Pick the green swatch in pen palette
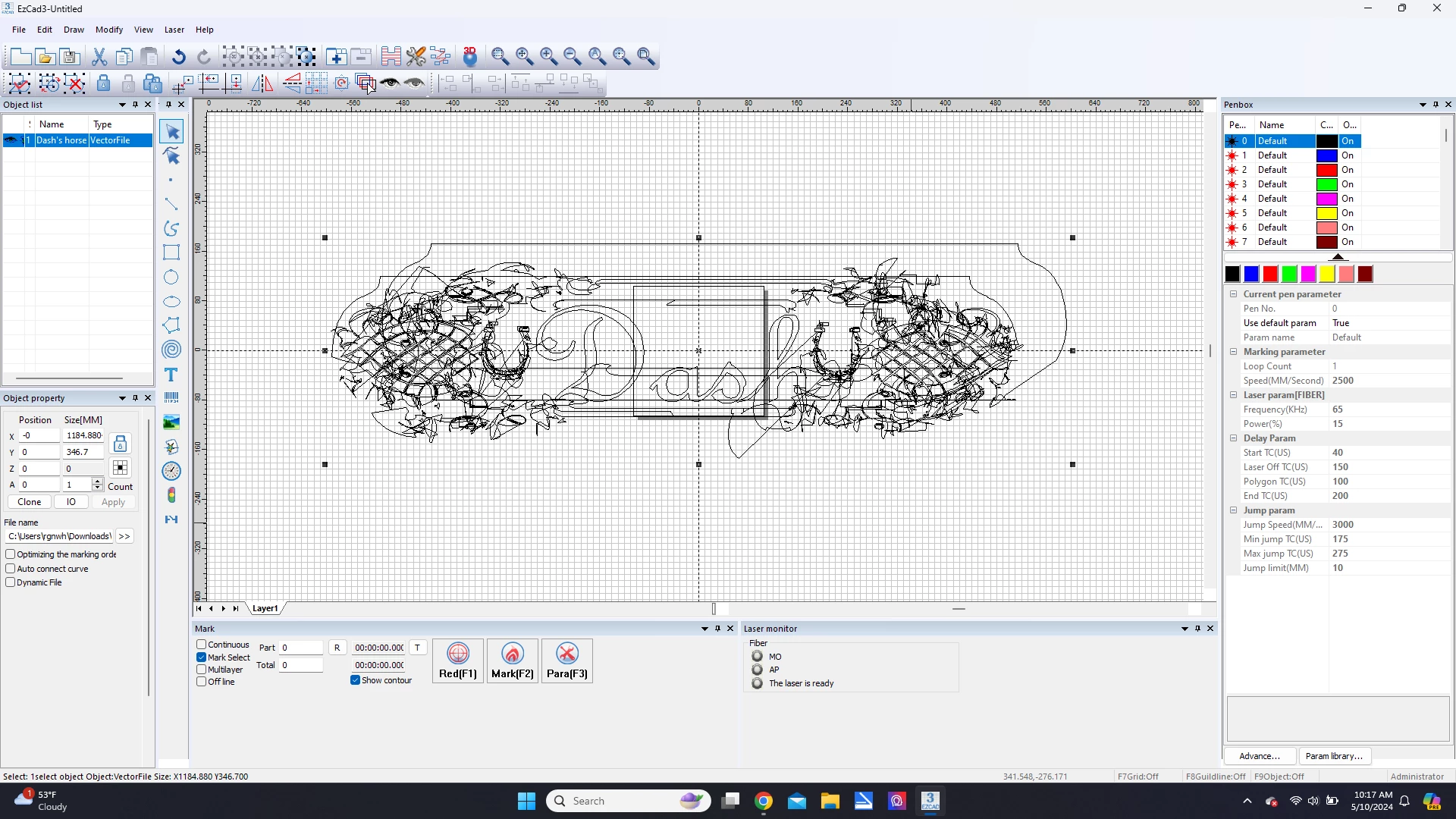This screenshot has height=819, width=1456. pyautogui.click(x=1289, y=274)
